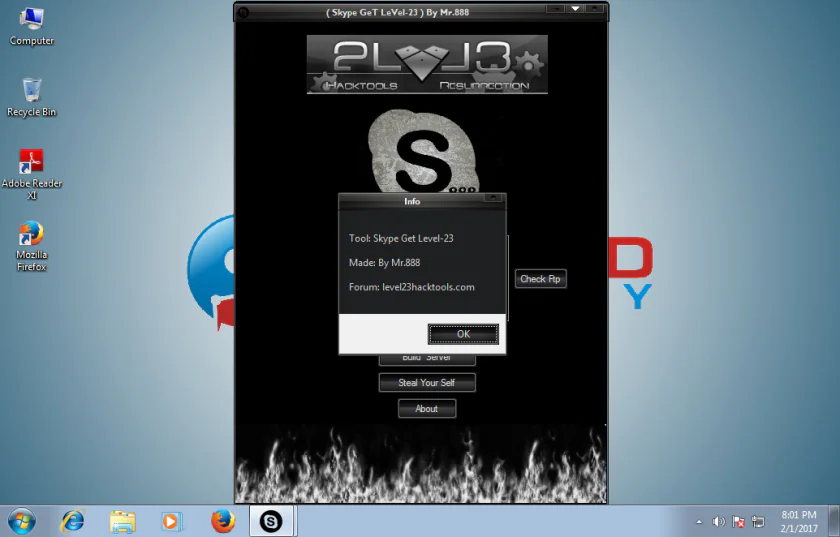Click the Check Ftp button
840x537 pixels.
point(541,279)
